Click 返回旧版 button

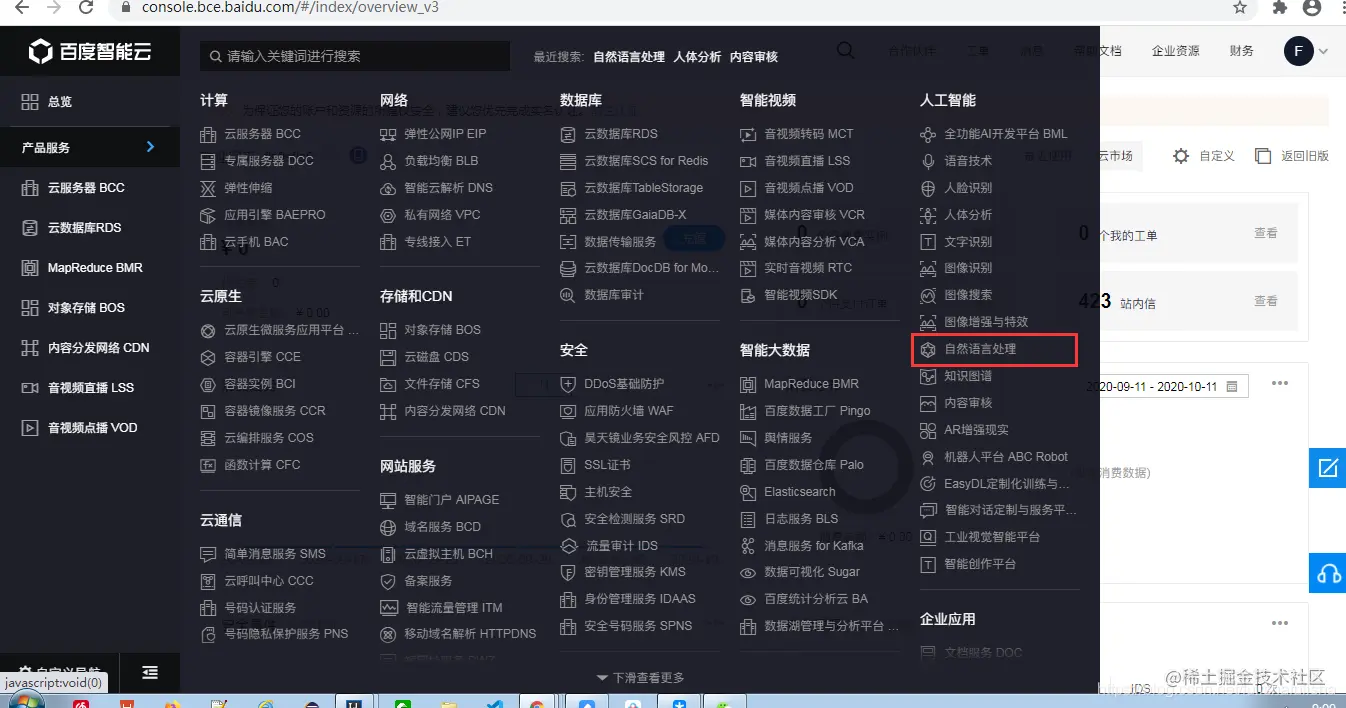click(x=1292, y=156)
